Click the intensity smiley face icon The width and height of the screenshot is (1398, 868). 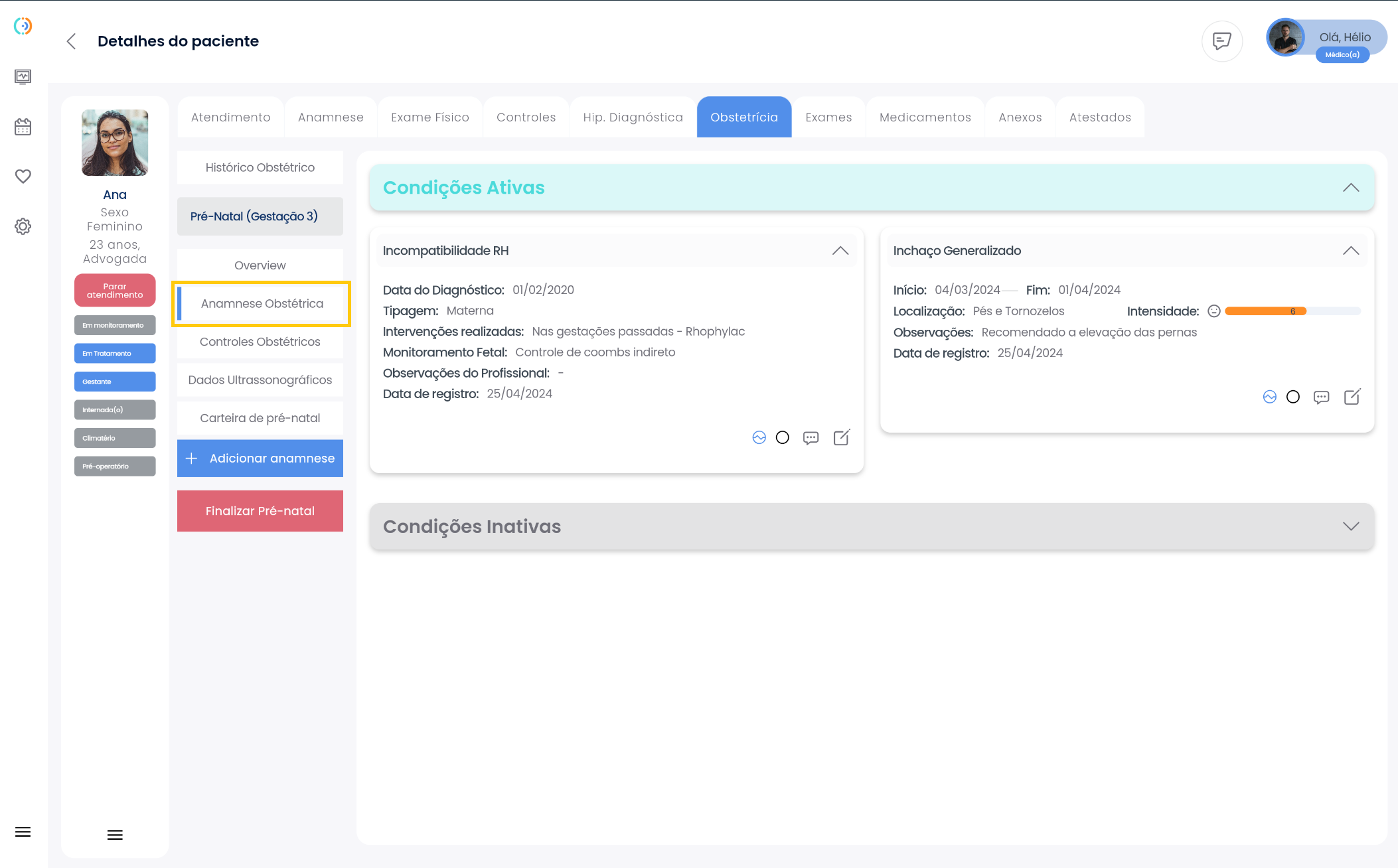[1214, 311]
